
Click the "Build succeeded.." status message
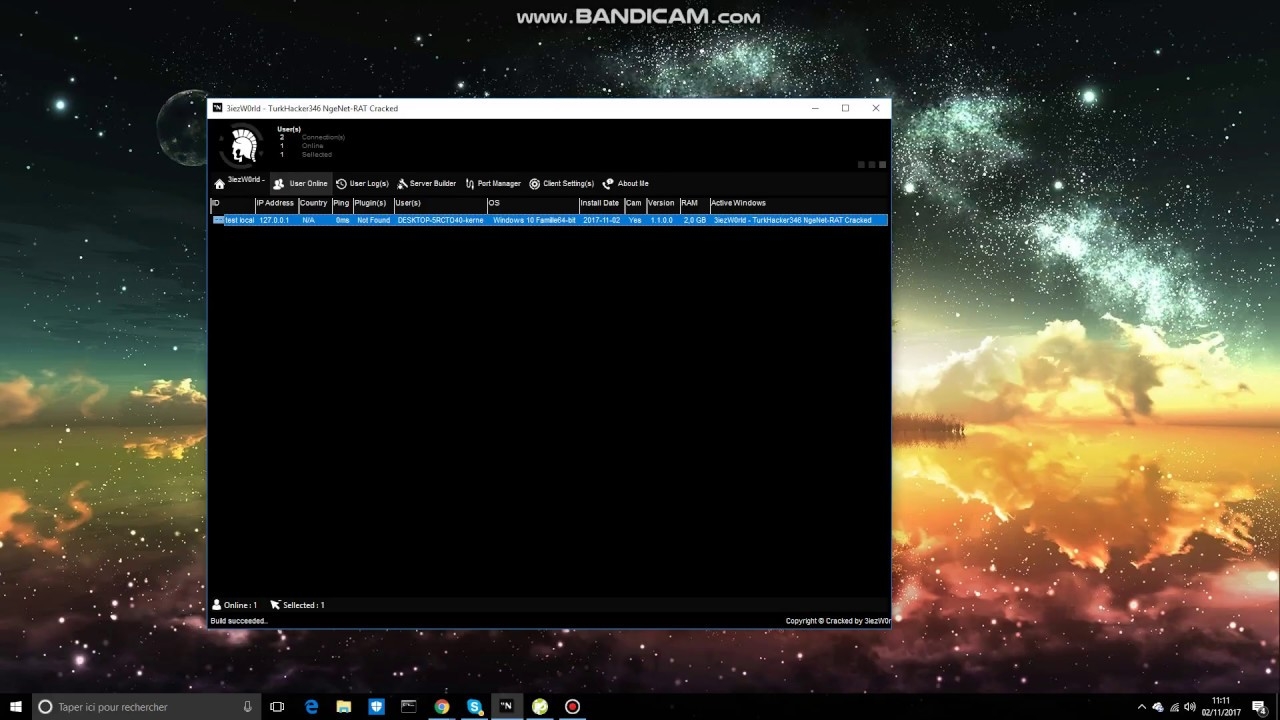[x=239, y=621]
